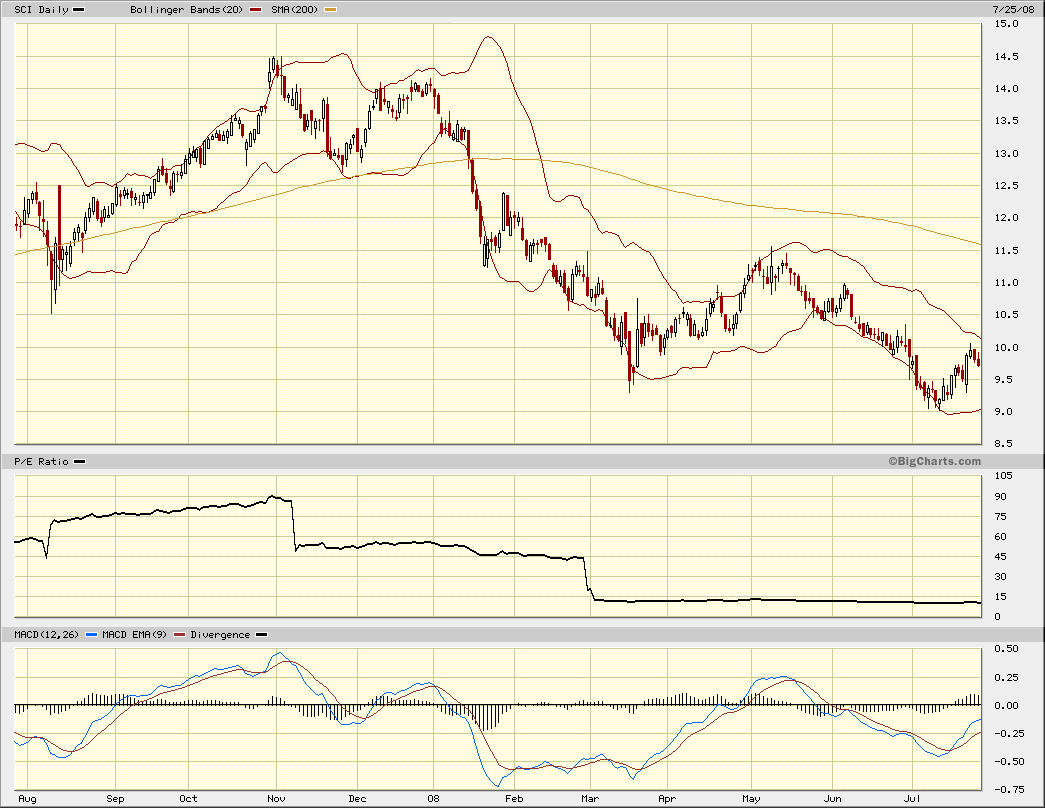Click the BigCharts.com copyright link
Viewport: 1045px width, 808px height.
point(934,461)
